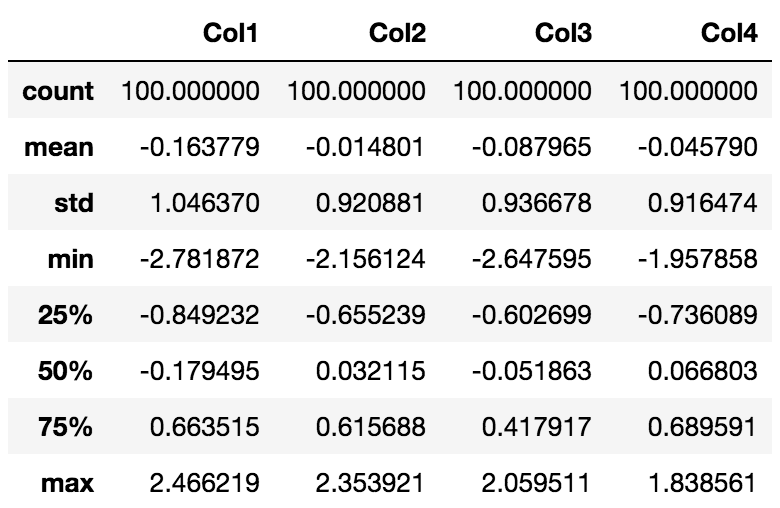Select Col2 75% value 0.615688
This screenshot has height=508, width=780.
(x=371, y=427)
